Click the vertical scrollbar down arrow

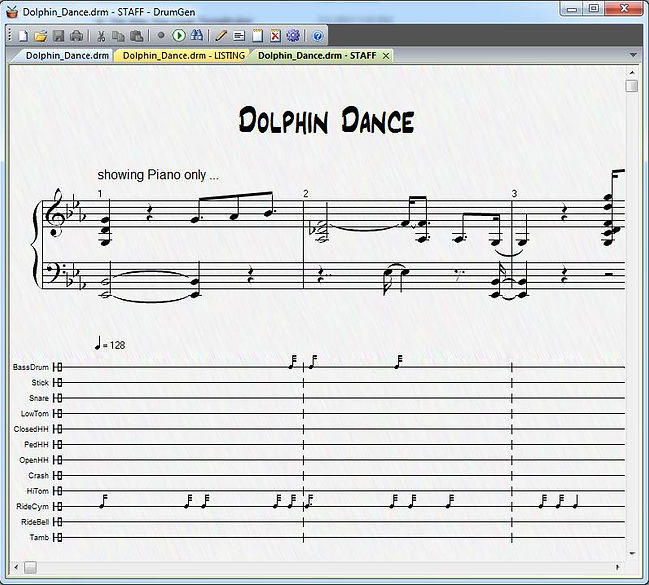pyautogui.click(x=632, y=553)
